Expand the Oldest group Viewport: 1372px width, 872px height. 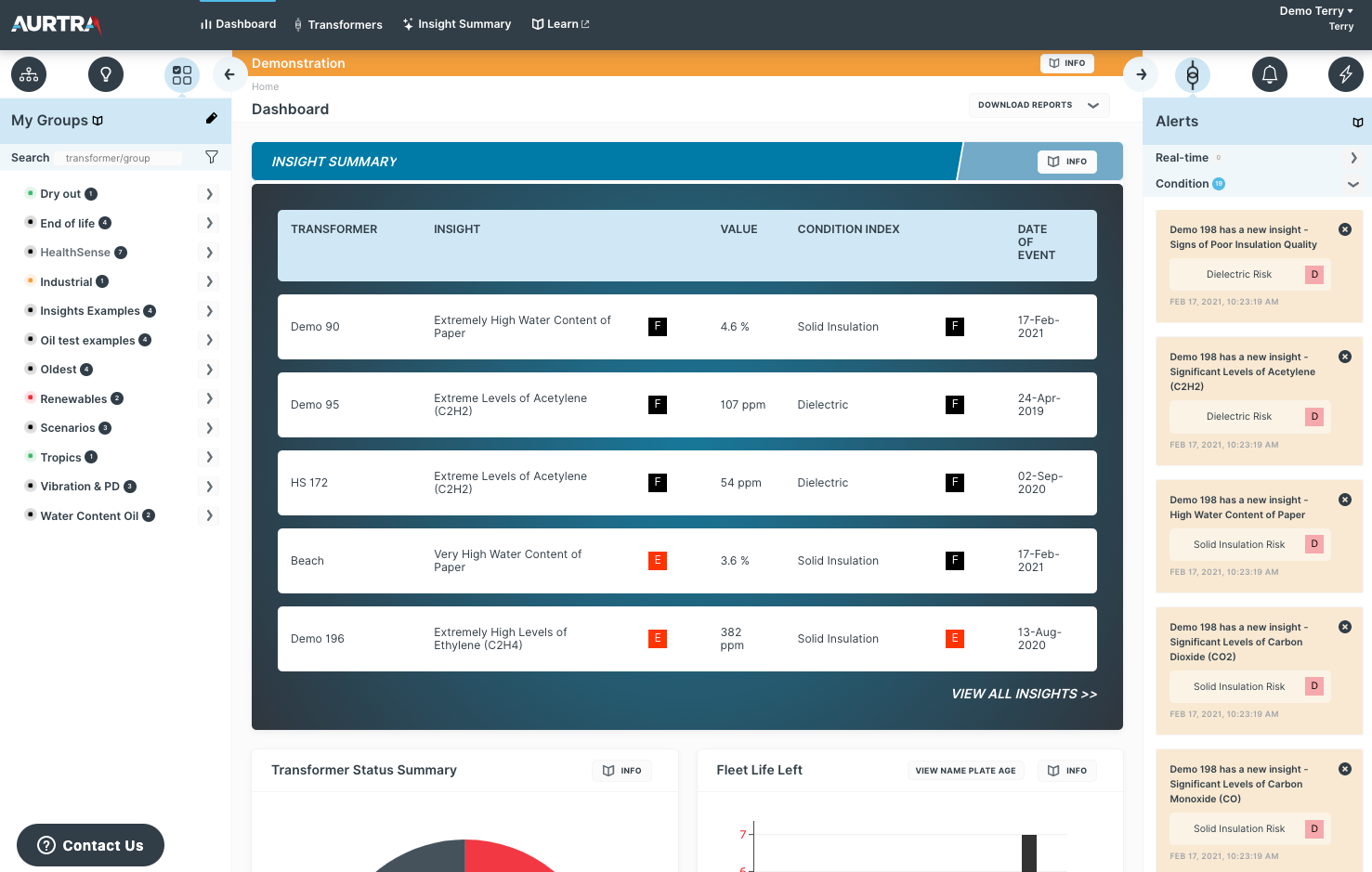tap(209, 370)
